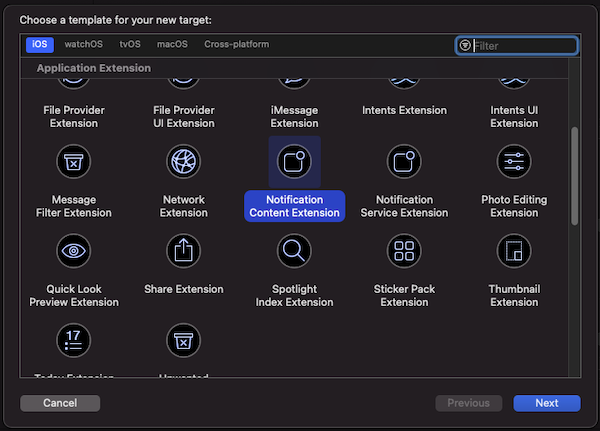This screenshot has width=600, height=431.
Task: Select the Cross-platform tab
Action: coord(236,44)
